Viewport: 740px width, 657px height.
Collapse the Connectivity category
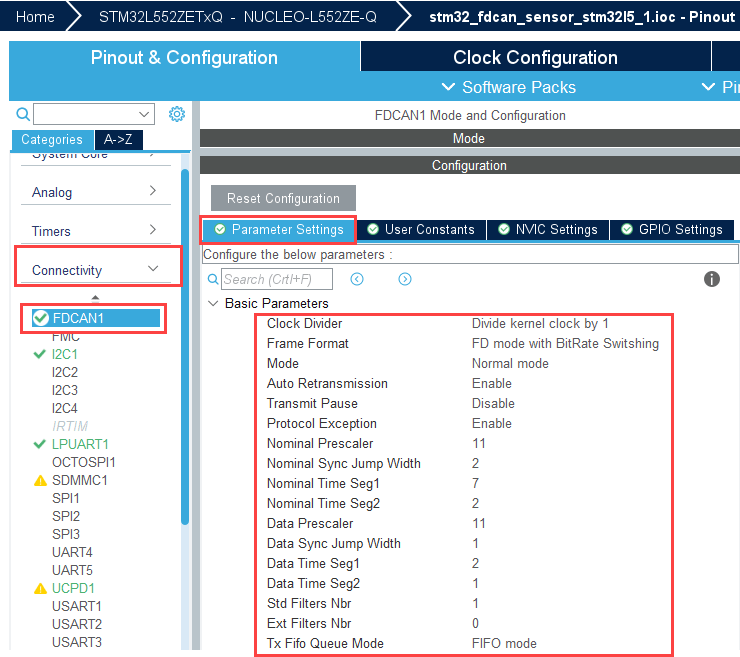(x=153, y=269)
